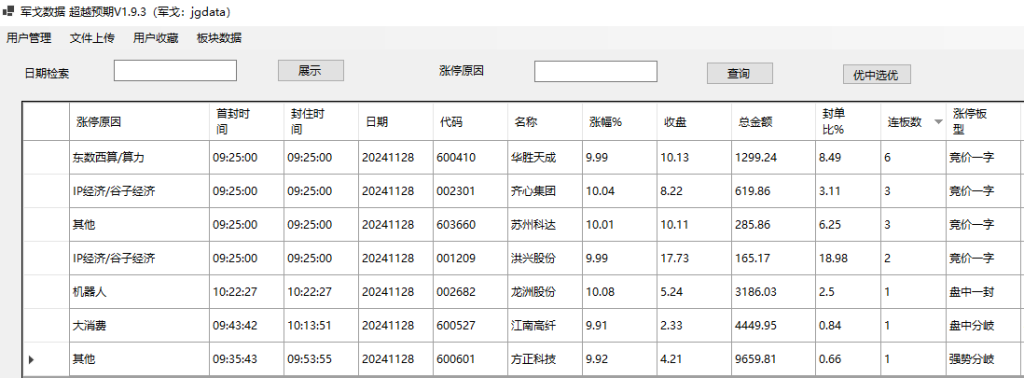Click stock code 001209

point(470,259)
